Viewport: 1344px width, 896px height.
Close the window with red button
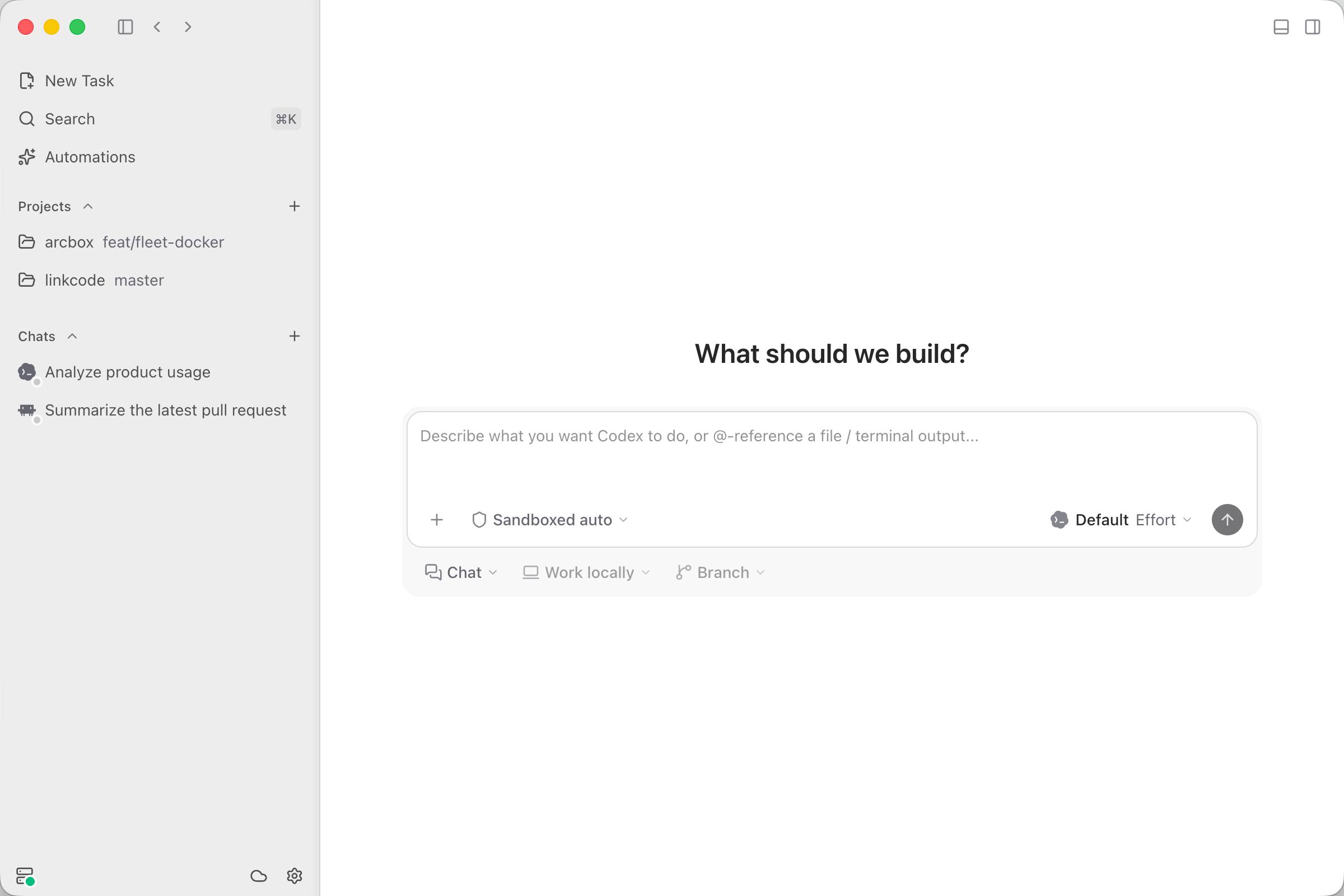26,27
